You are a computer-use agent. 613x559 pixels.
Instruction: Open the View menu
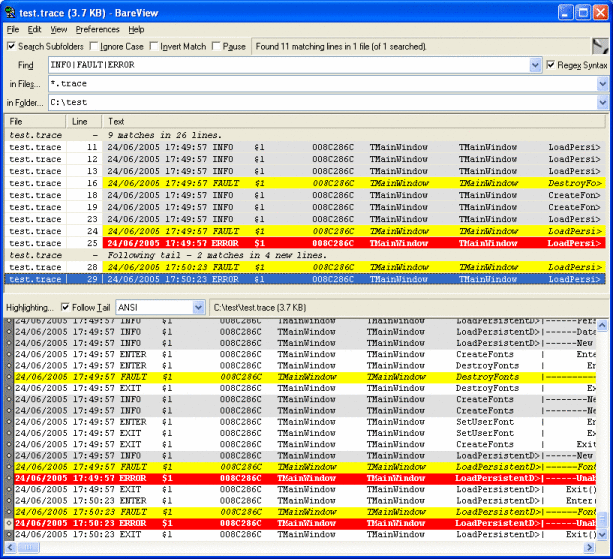59,30
